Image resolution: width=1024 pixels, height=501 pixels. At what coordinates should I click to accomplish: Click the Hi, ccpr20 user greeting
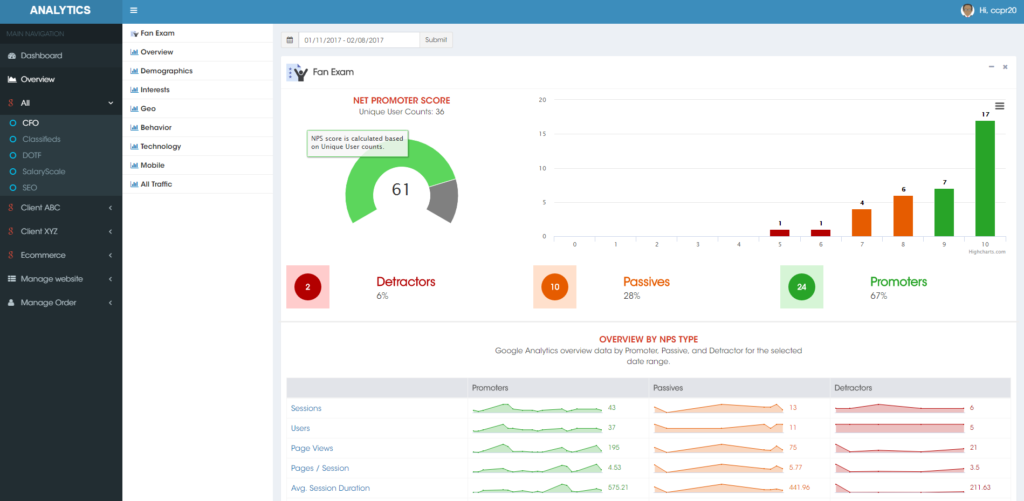click(999, 10)
